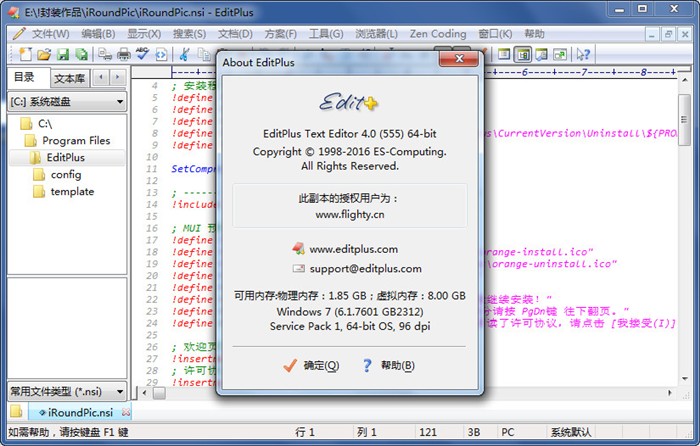Click the folder icon left of iRoundPic.nsi tab

coord(16,411)
